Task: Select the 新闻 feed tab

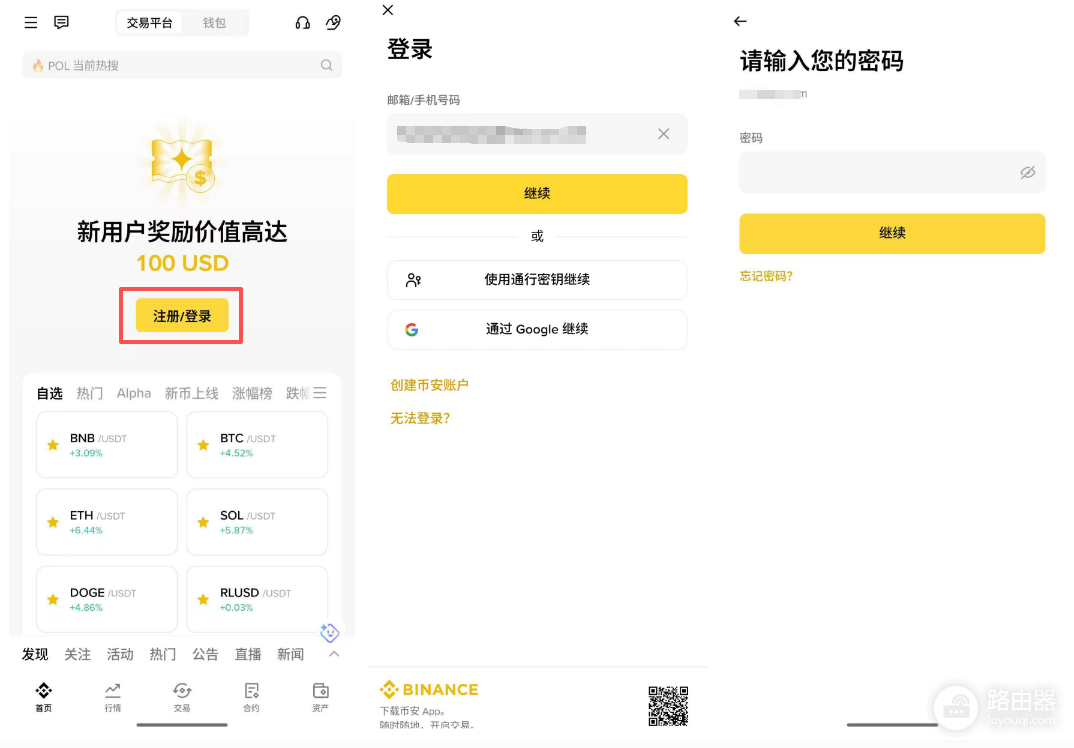Action: tap(290, 654)
